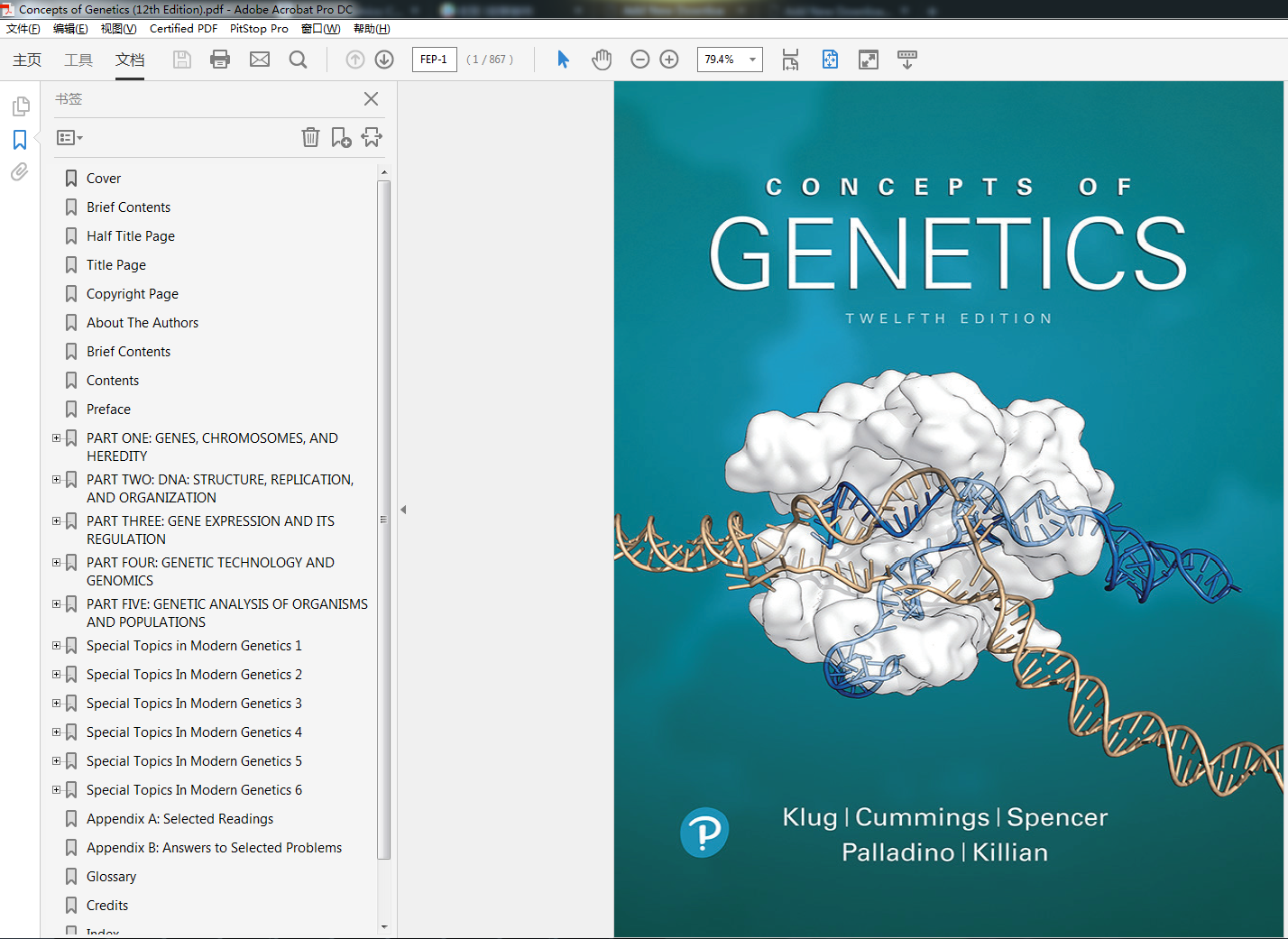
Task: Expand PART THREE: GENE EXPRESSION bookmark
Action: tap(57, 521)
